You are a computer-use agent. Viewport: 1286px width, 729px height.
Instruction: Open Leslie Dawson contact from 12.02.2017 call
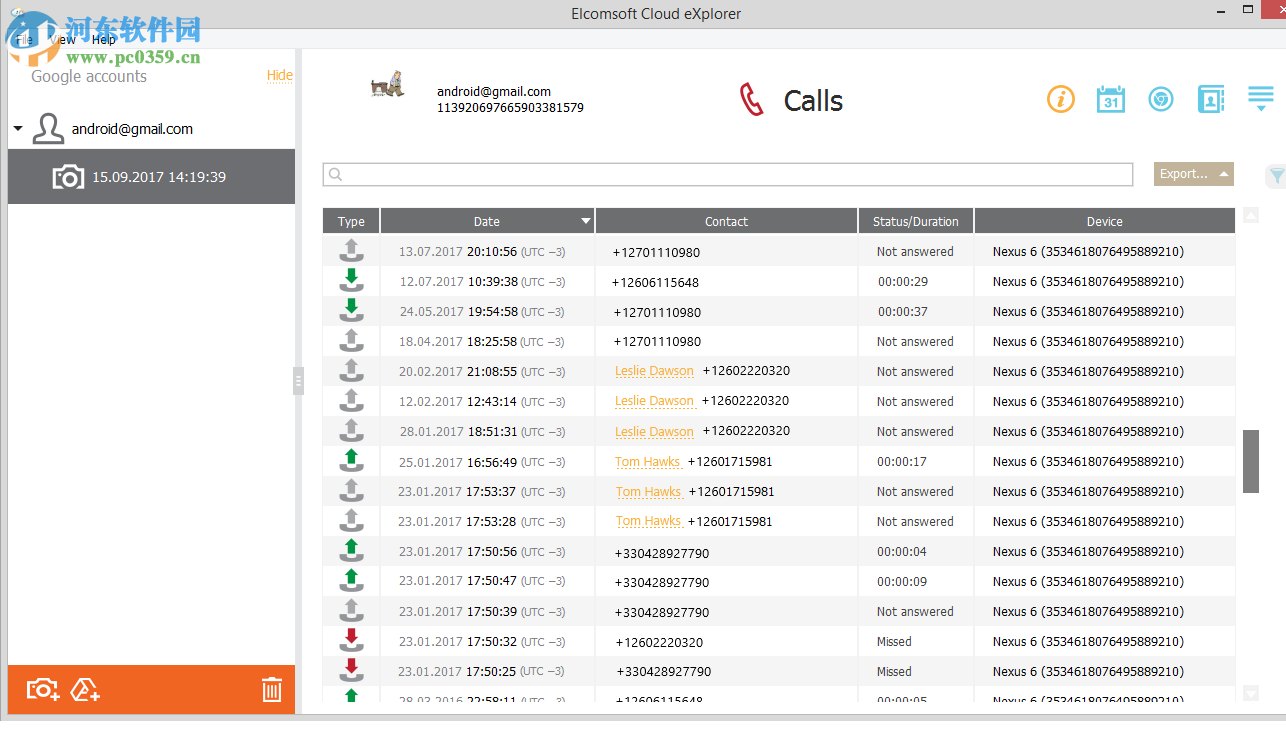[x=655, y=401]
